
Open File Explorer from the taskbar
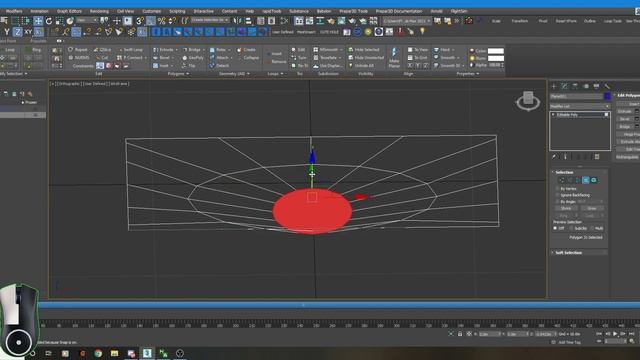point(114,353)
